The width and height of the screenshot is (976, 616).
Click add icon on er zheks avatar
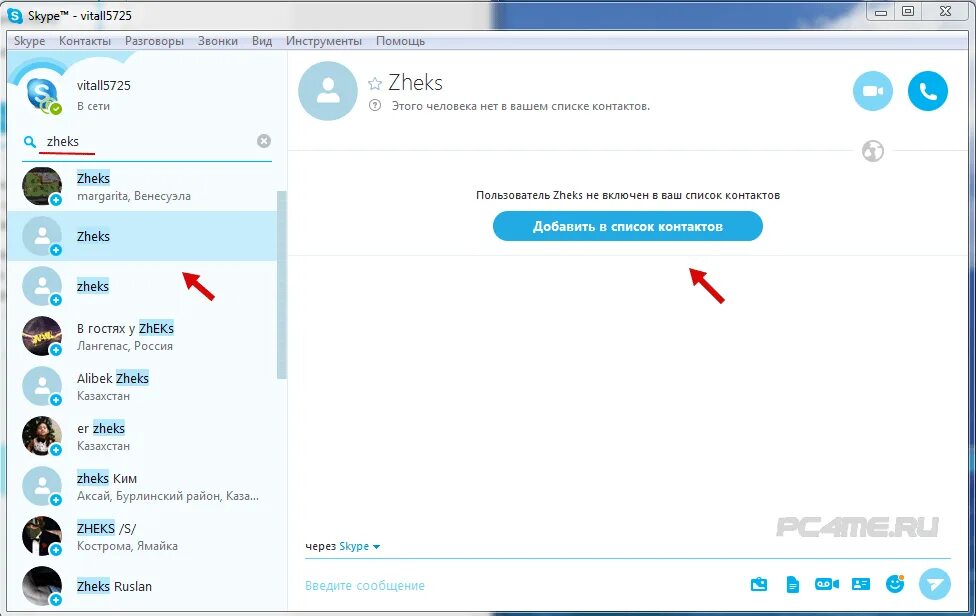coord(56,449)
